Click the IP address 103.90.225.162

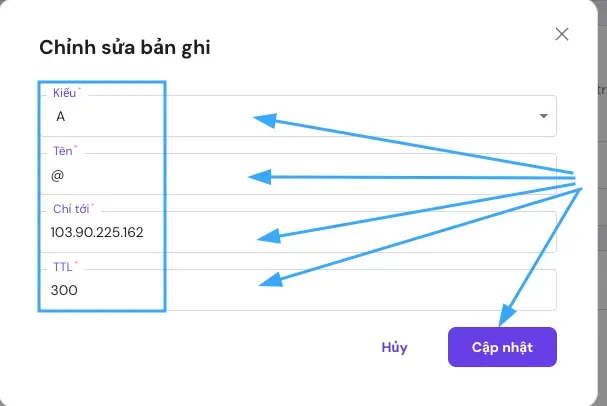click(97, 233)
